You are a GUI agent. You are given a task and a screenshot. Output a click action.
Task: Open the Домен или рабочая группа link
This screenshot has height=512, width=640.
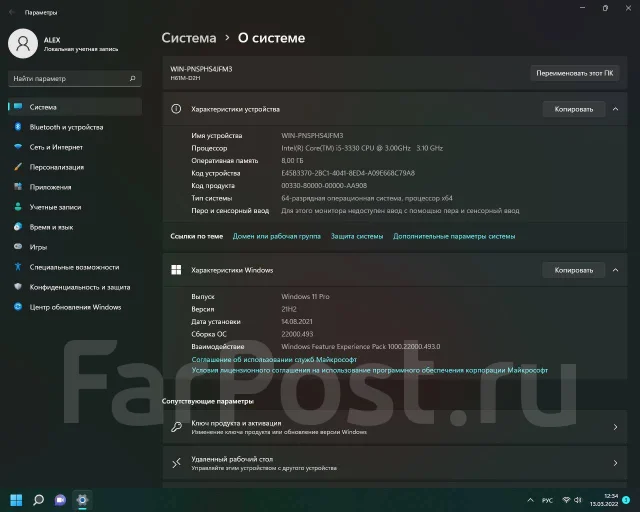pos(277,236)
